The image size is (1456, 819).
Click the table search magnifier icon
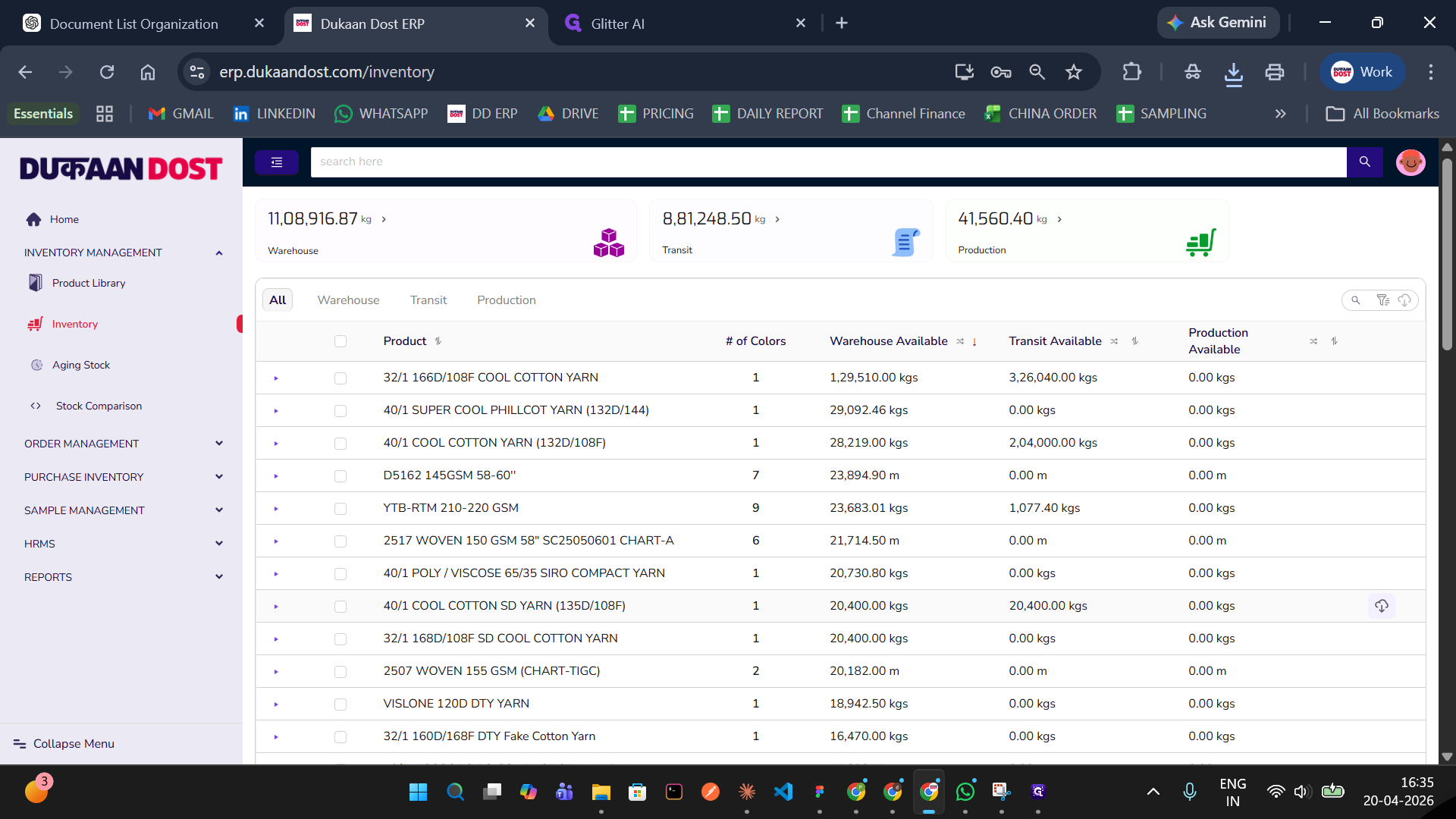[x=1355, y=300]
